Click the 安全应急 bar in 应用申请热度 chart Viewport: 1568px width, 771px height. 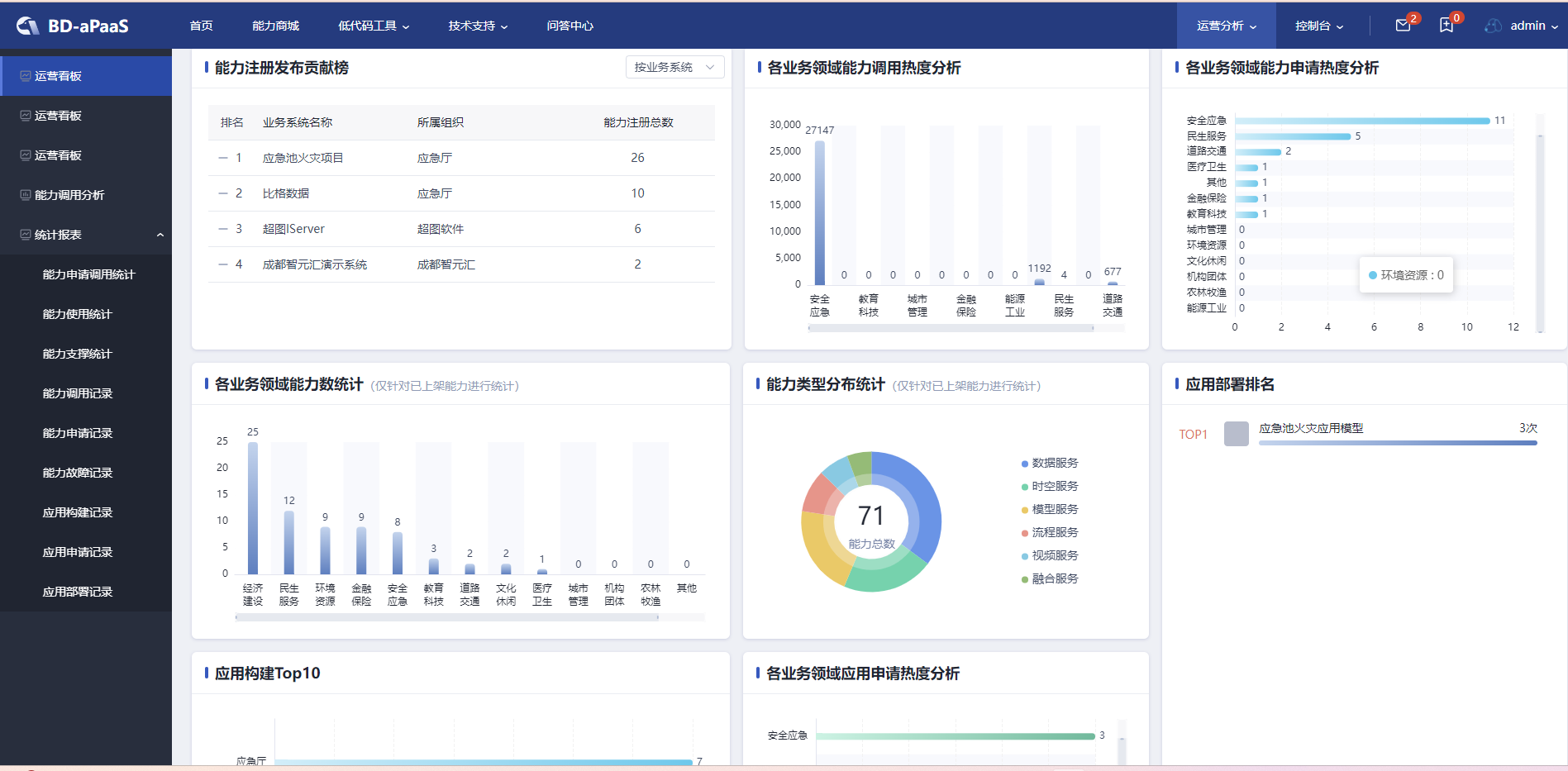pos(956,736)
